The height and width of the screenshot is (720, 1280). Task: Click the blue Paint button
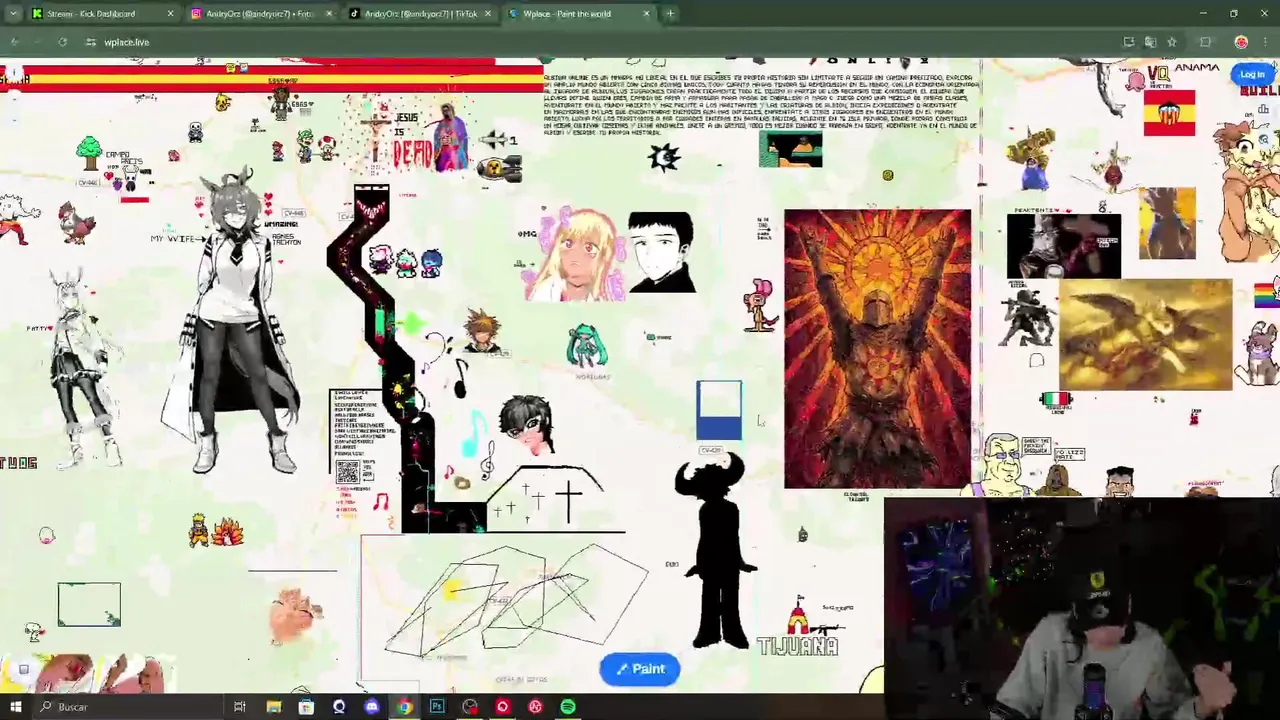point(640,669)
